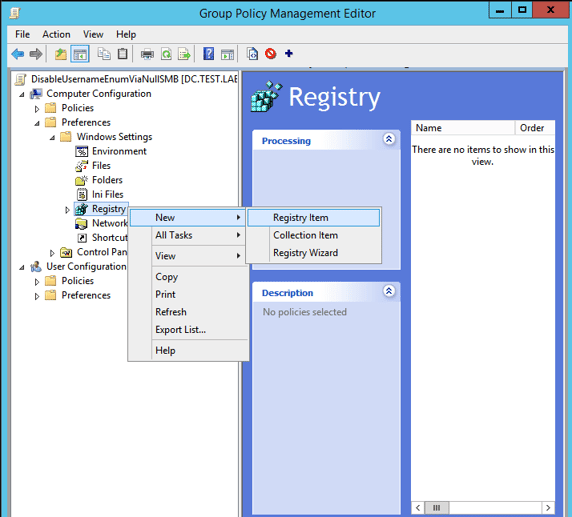Select Collection Item from the submenu
The width and height of the screenshot is (572, 517).
pos(314,235)
